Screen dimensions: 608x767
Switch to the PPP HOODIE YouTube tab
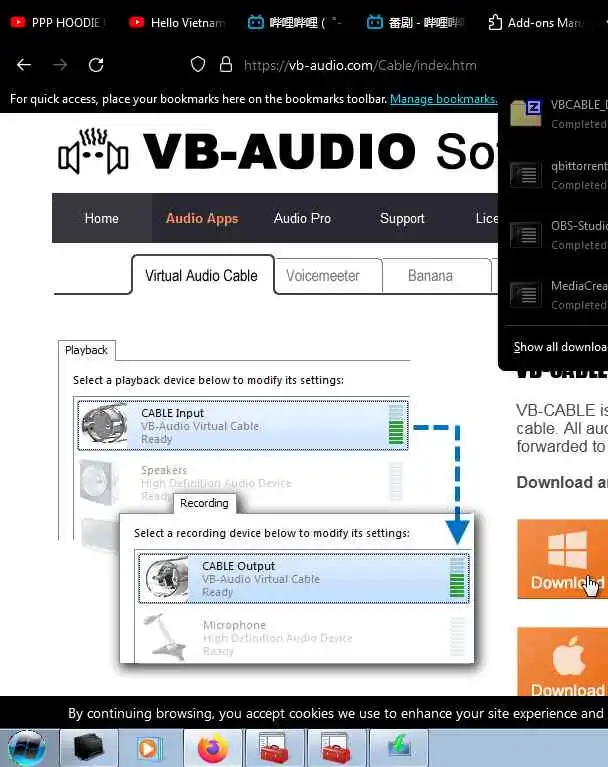(x=58, y=23)
